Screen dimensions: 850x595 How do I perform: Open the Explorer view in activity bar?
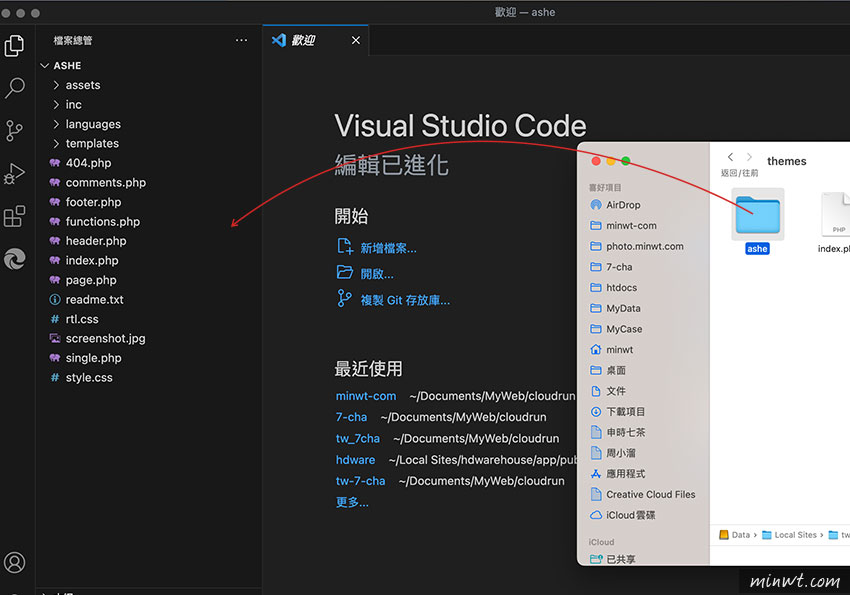[15, 46]
